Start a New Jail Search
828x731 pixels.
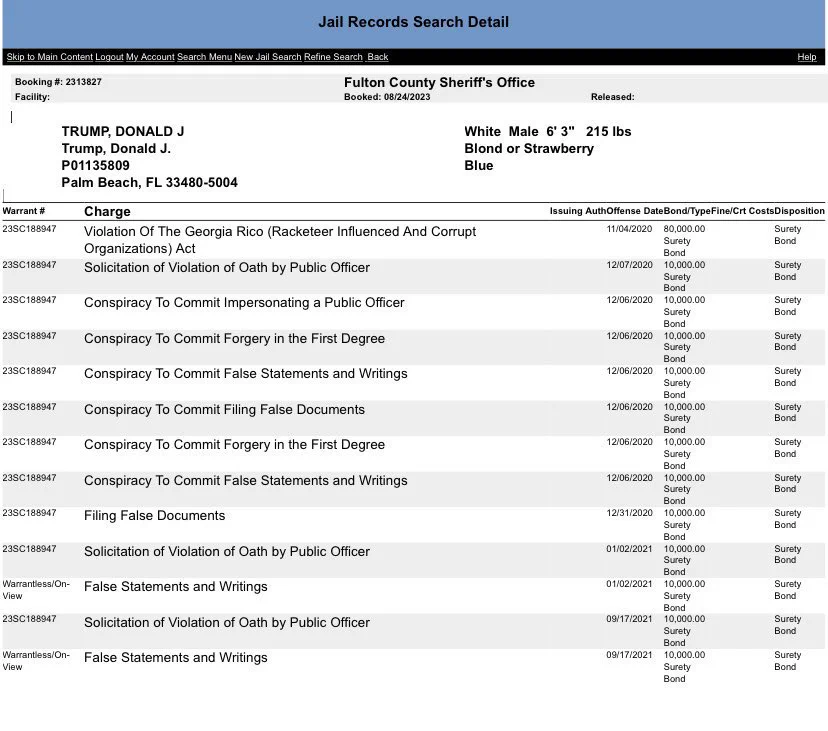(268, 57)
